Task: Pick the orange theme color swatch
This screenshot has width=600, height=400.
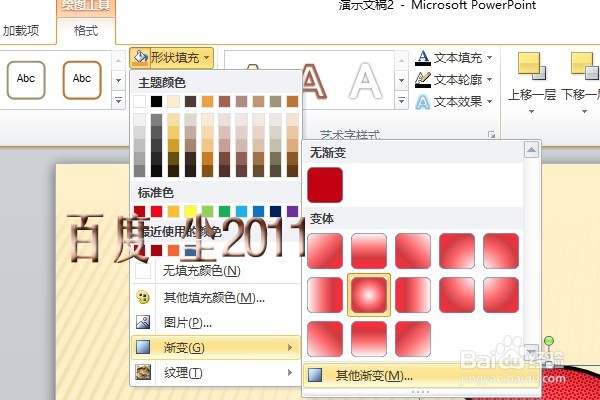Action: pos(207,101)
